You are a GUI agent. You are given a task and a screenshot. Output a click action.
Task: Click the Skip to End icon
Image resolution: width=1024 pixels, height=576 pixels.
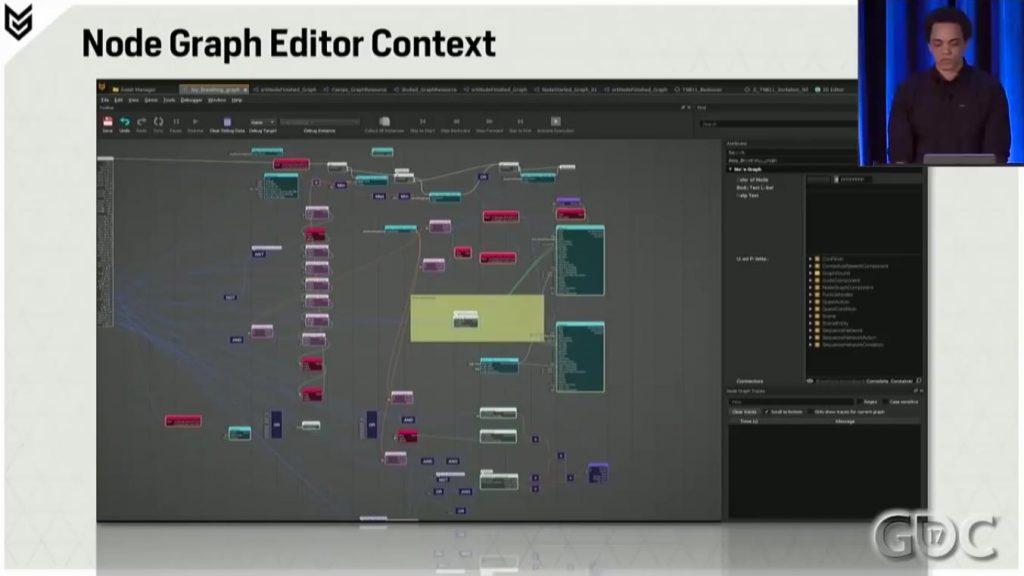520,121
